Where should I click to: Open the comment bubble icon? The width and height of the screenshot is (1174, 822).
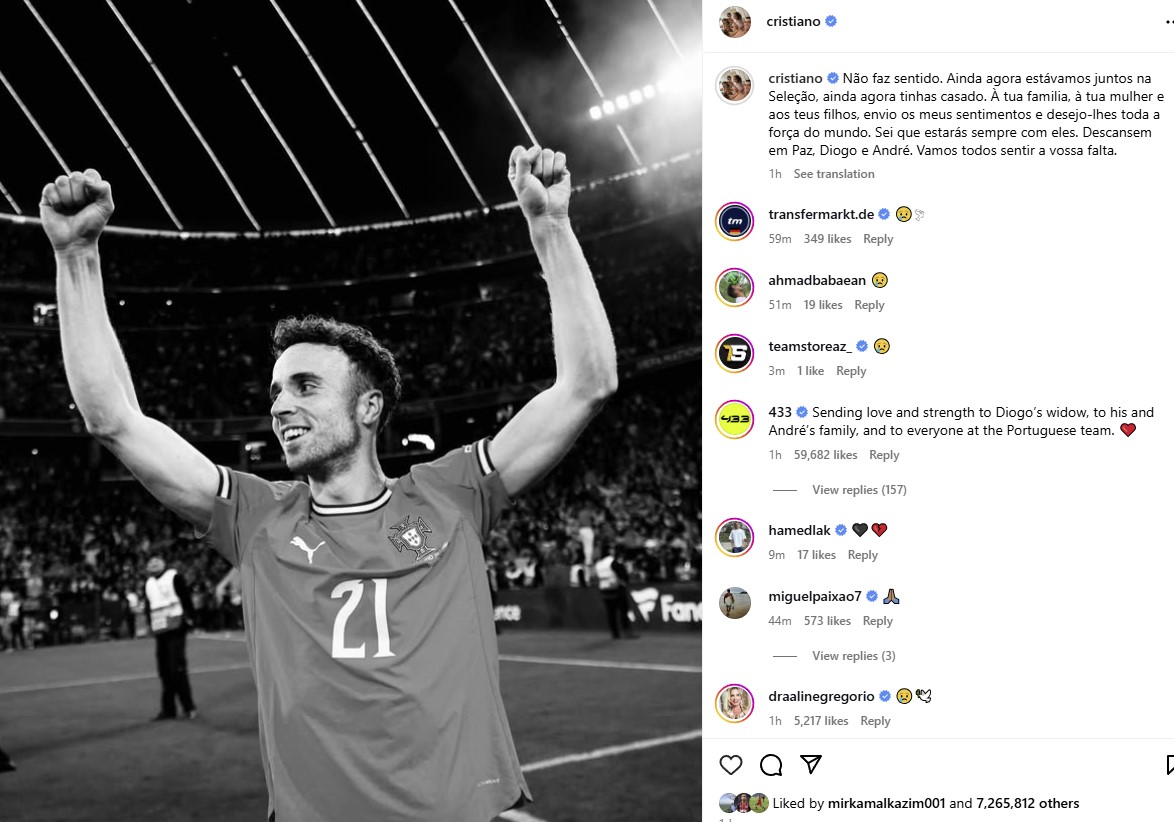[771, 765]
